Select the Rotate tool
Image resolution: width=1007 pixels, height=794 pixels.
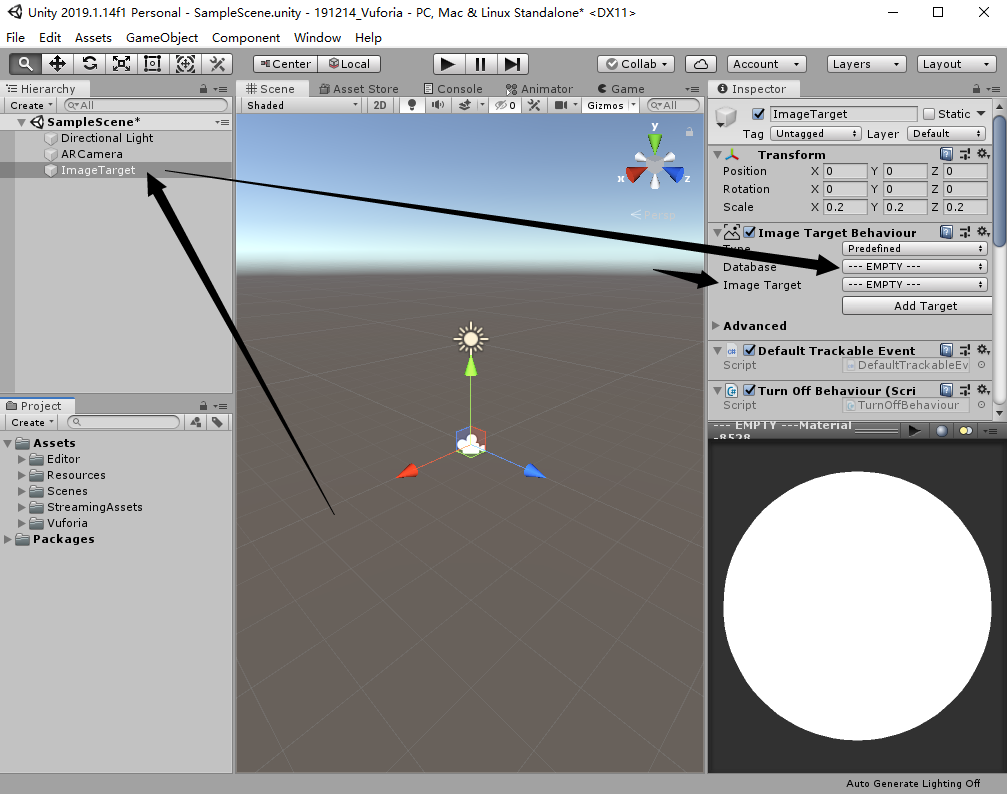point(89,64)
